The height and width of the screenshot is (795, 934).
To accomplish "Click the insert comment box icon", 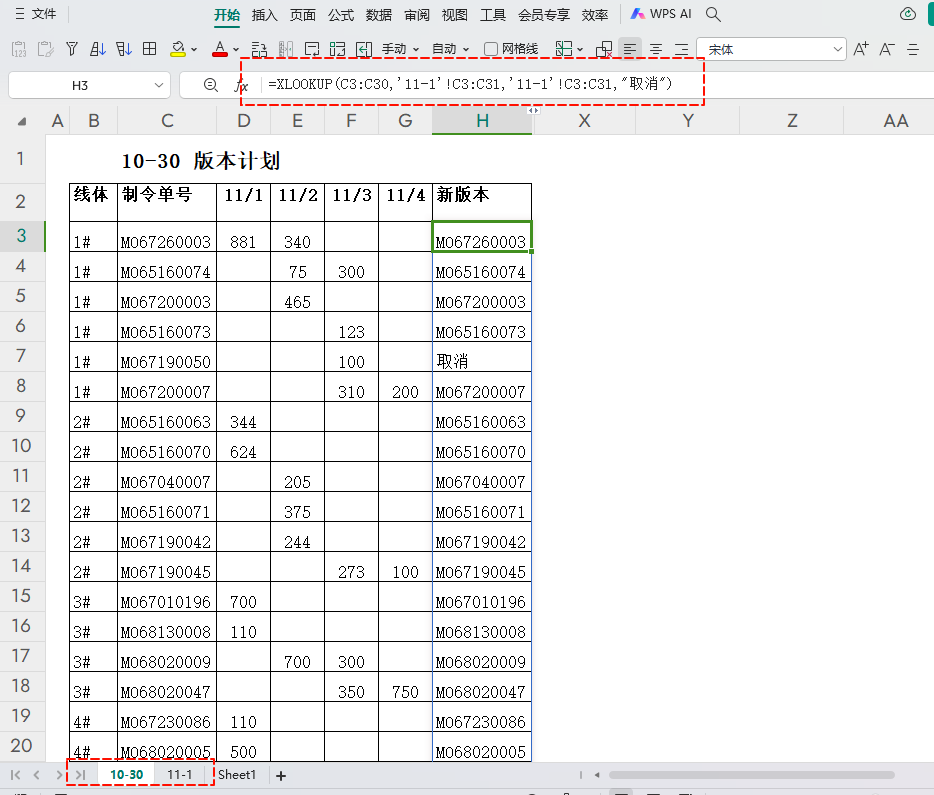I will click(x=312, y=49).
